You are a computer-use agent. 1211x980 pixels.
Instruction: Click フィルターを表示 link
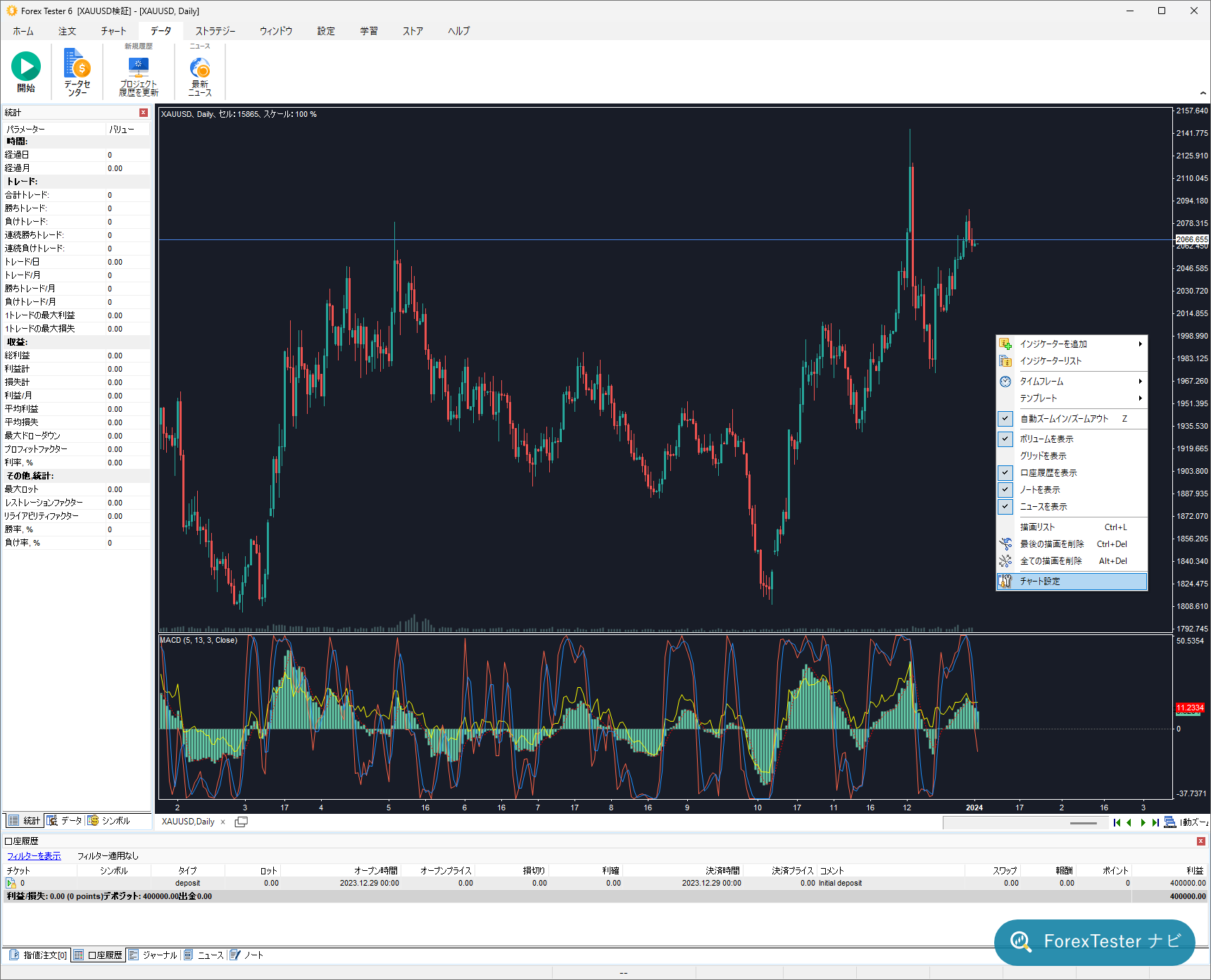click(x=34, y=856)
